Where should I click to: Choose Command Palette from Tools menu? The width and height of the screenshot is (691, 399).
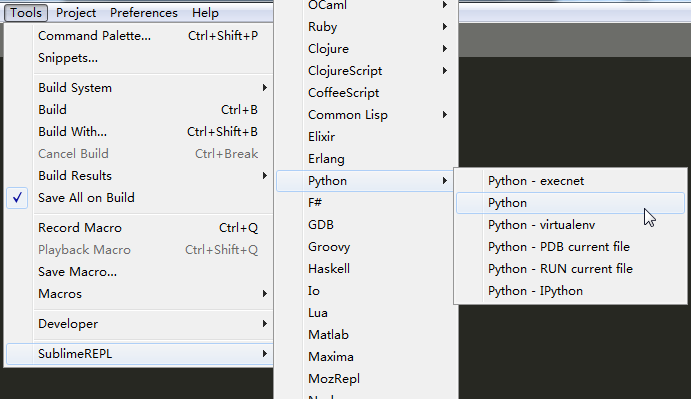[x=139, y=36]
